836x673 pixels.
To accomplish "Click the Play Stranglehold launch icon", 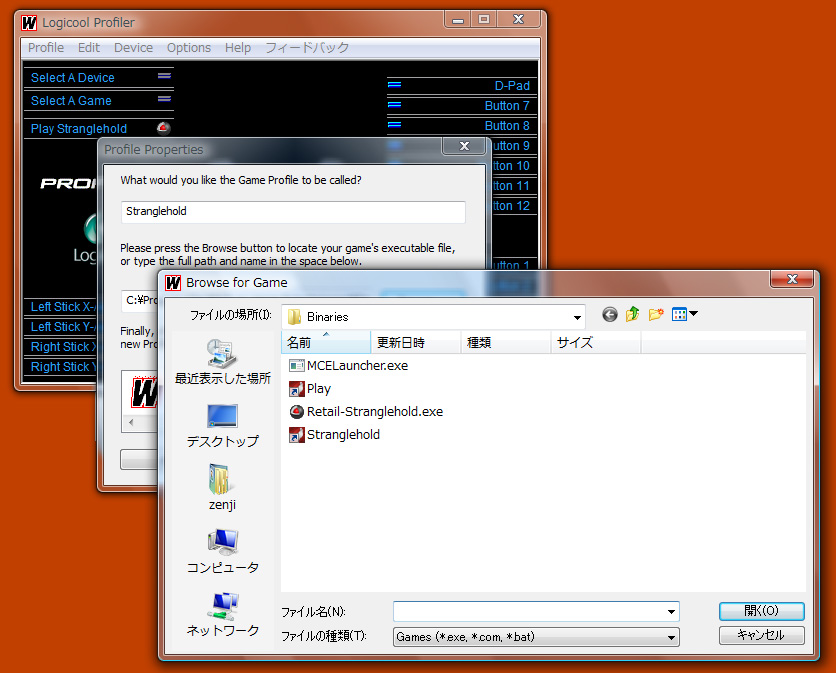I will tap(163, 128).
